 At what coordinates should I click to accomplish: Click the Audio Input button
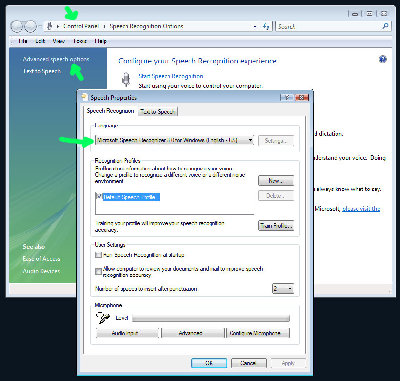pos(127,333)
